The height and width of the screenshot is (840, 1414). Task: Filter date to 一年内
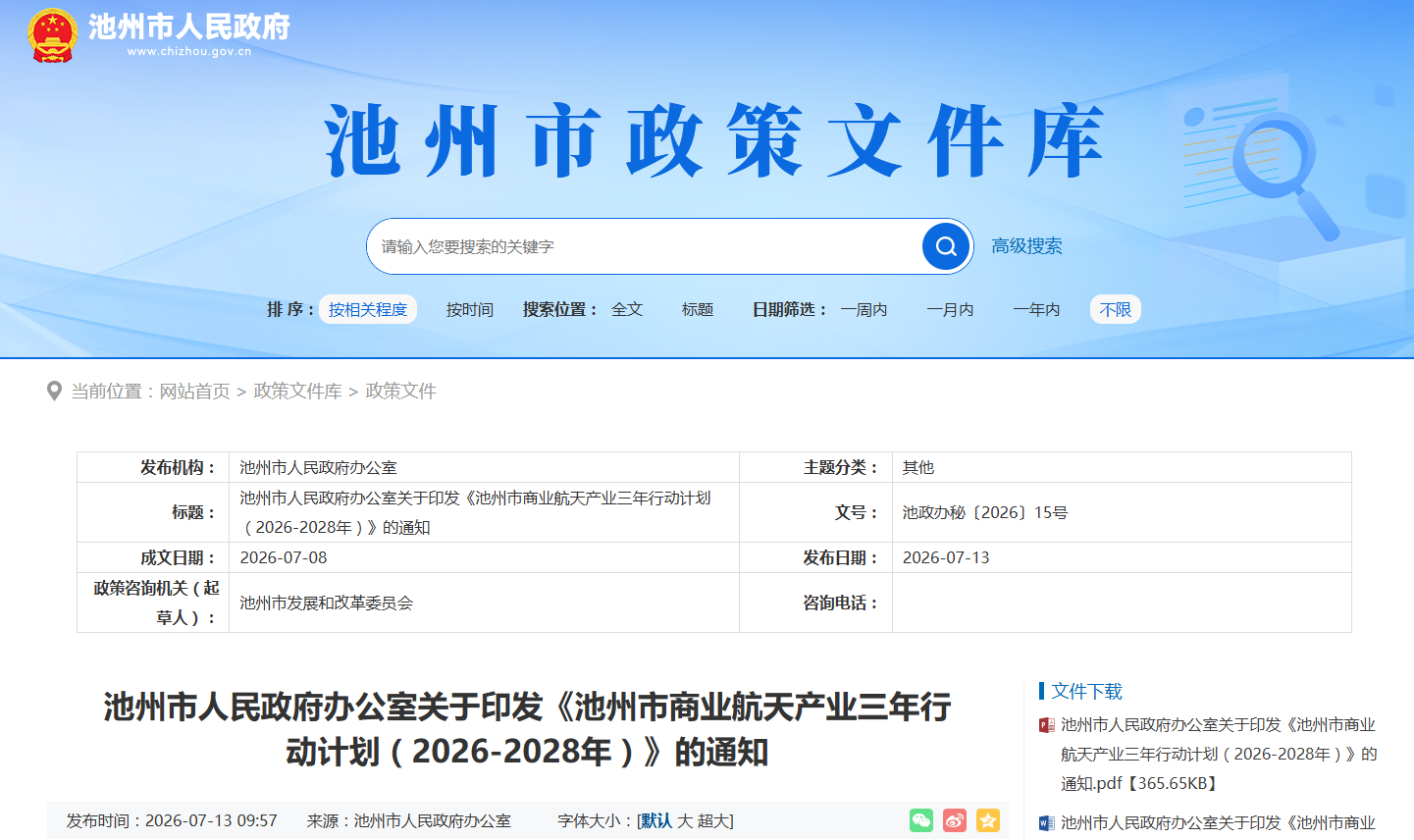[x=1036, y=310]
